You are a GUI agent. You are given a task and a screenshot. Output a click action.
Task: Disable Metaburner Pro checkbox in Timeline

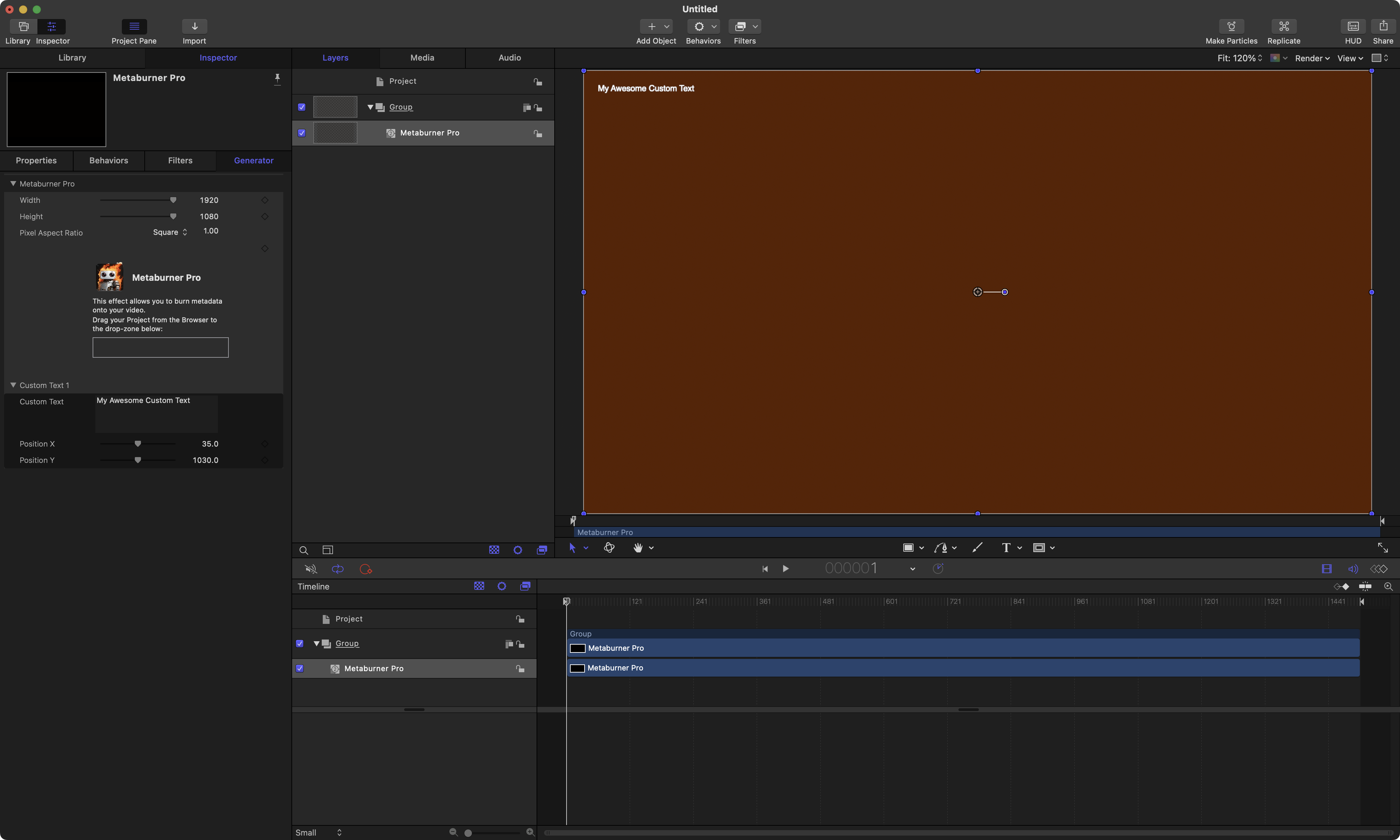pyautogui.click(x=300, y=668)
